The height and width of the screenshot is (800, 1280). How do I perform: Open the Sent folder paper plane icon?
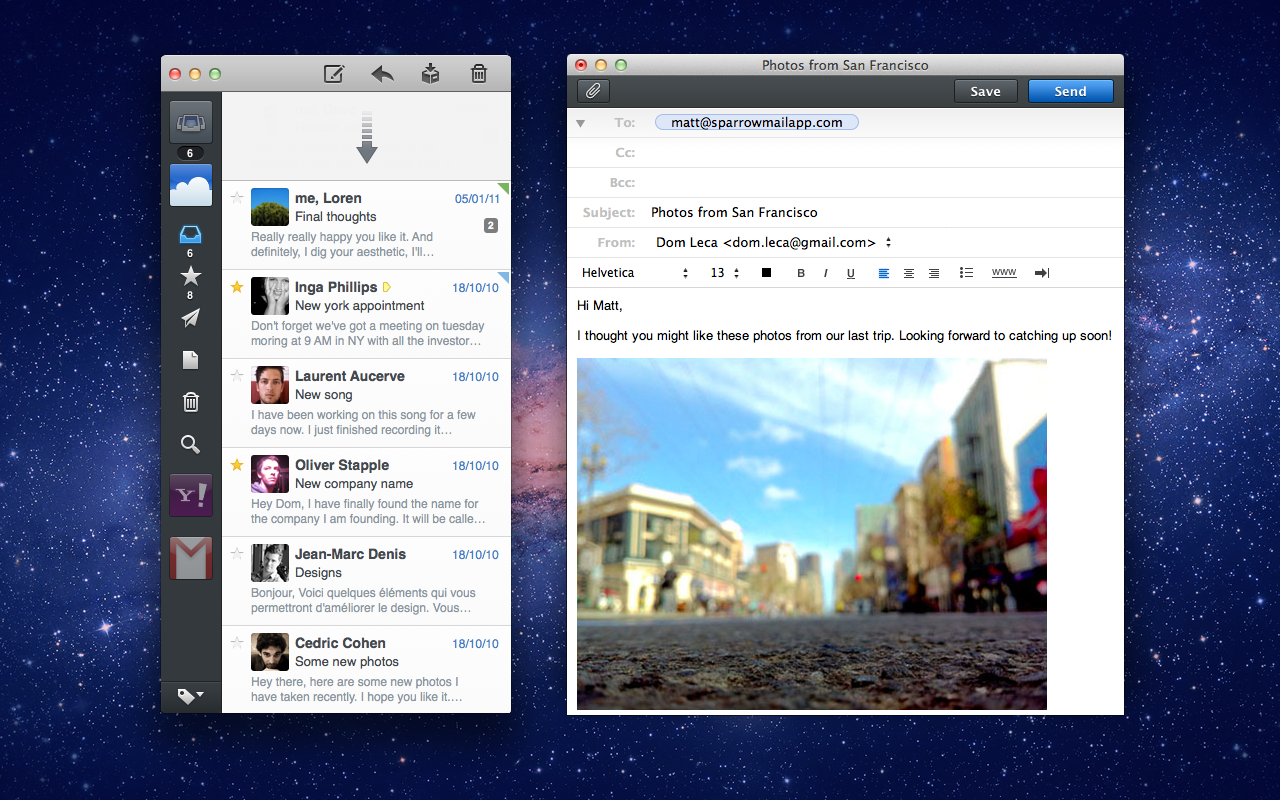coord(190,318)
